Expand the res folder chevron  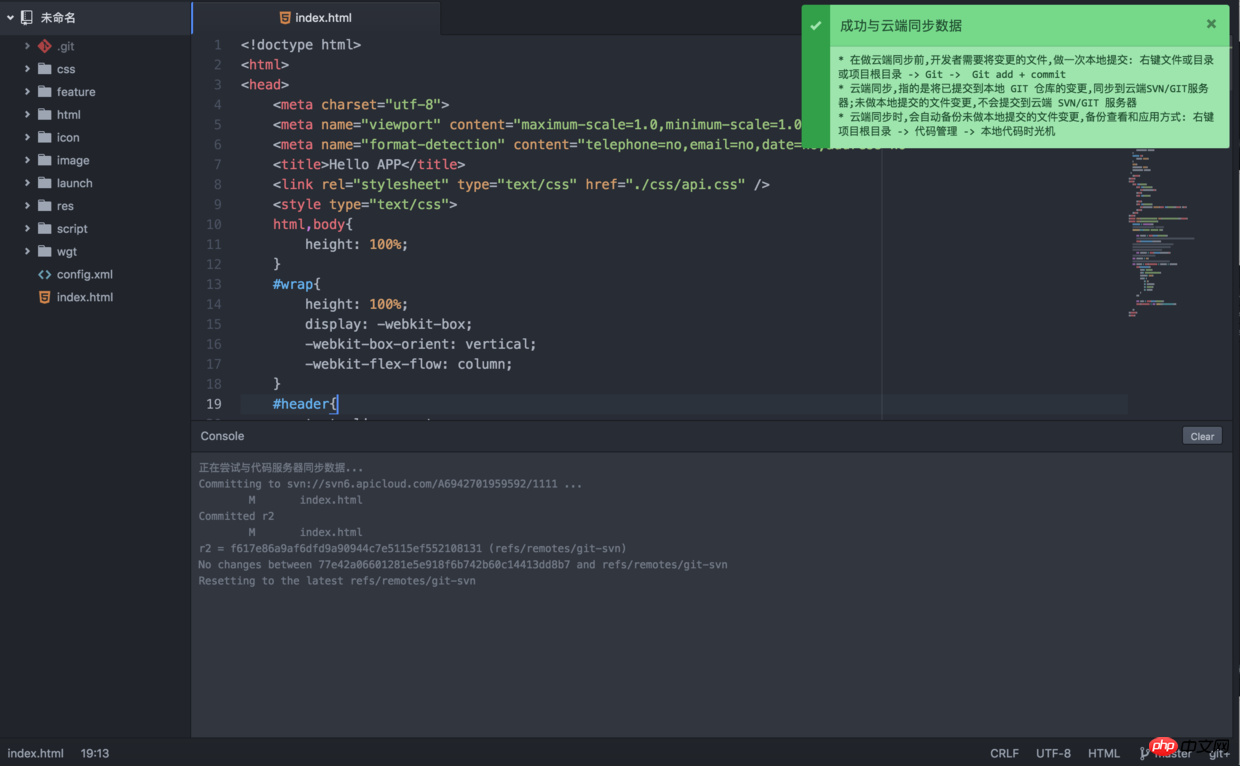[x=27, y=206]
